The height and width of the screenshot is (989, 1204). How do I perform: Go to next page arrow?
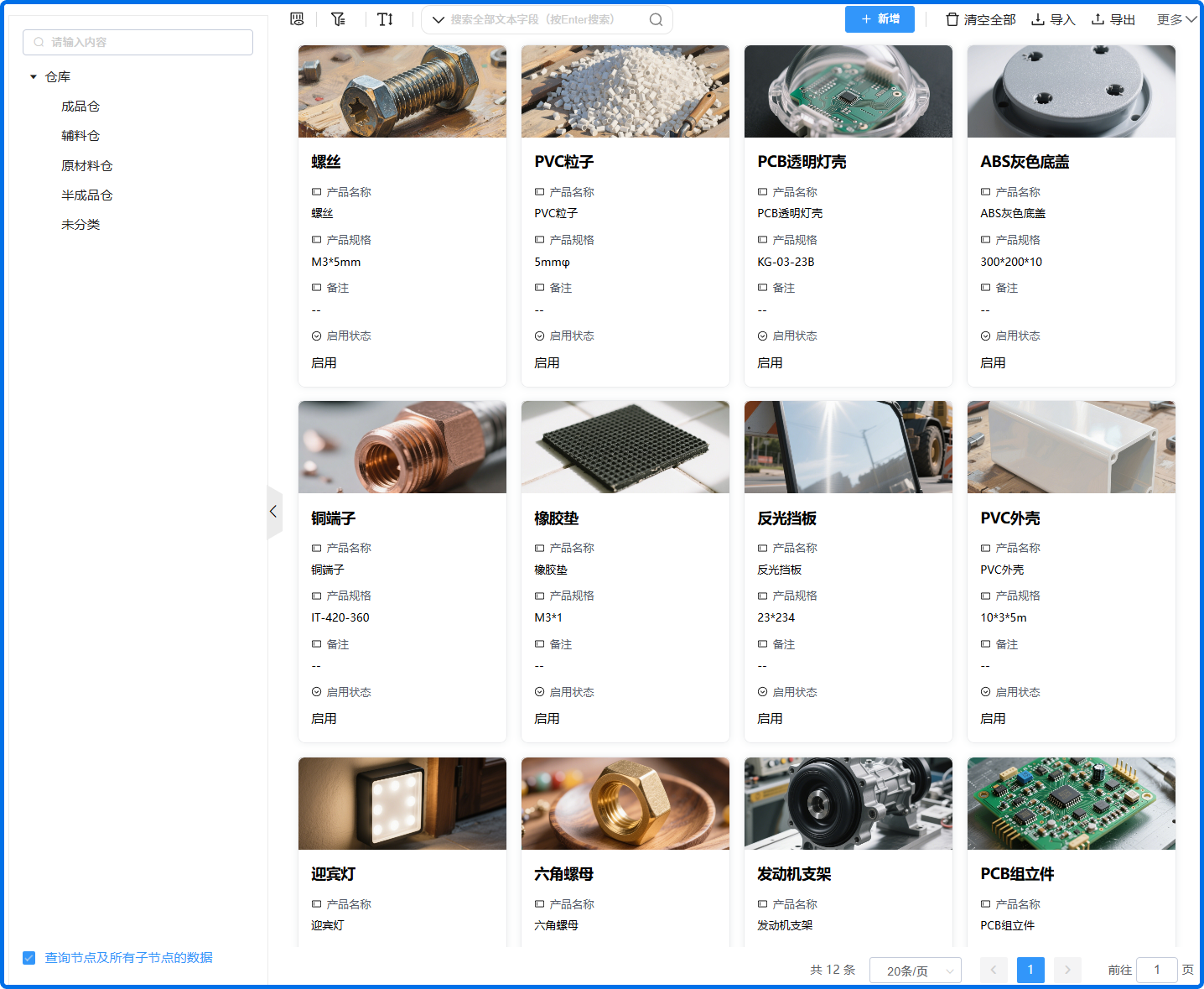(x=1067, y=970)
